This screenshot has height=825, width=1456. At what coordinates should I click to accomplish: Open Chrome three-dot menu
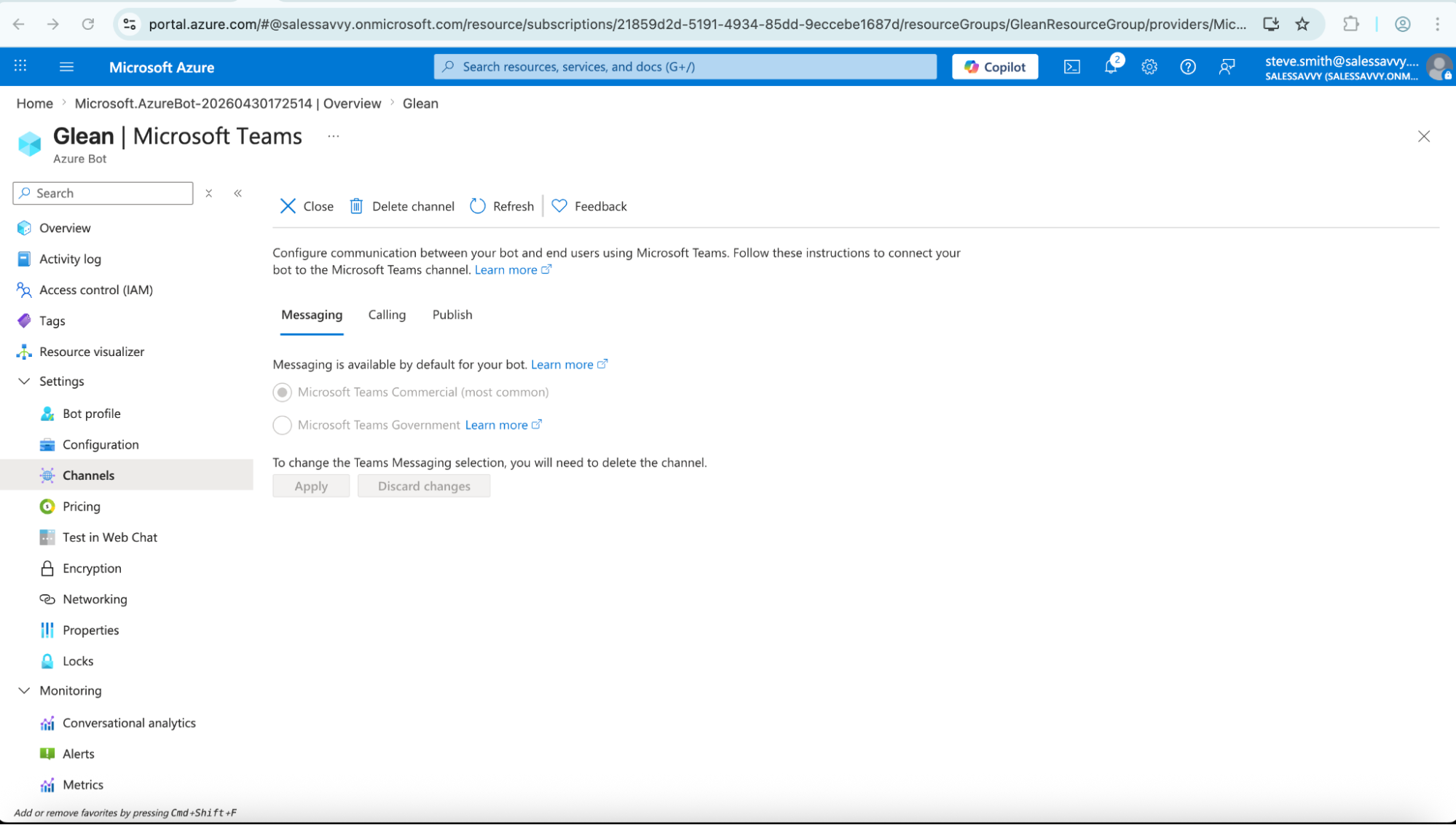click(x=1437, y=24)
